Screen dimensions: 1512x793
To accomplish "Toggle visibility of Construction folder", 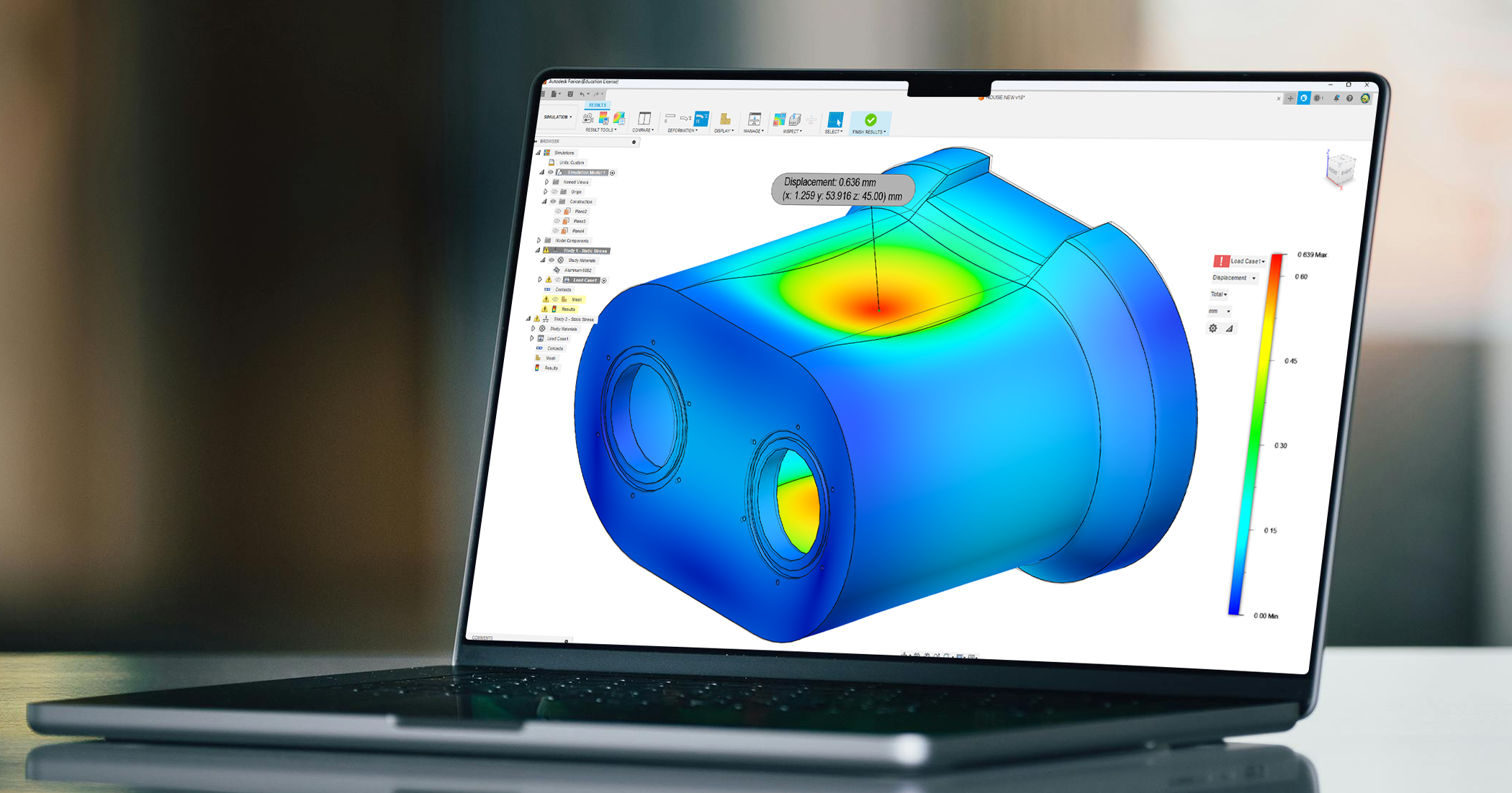I will pyautogui.click(x=553, y=201).
